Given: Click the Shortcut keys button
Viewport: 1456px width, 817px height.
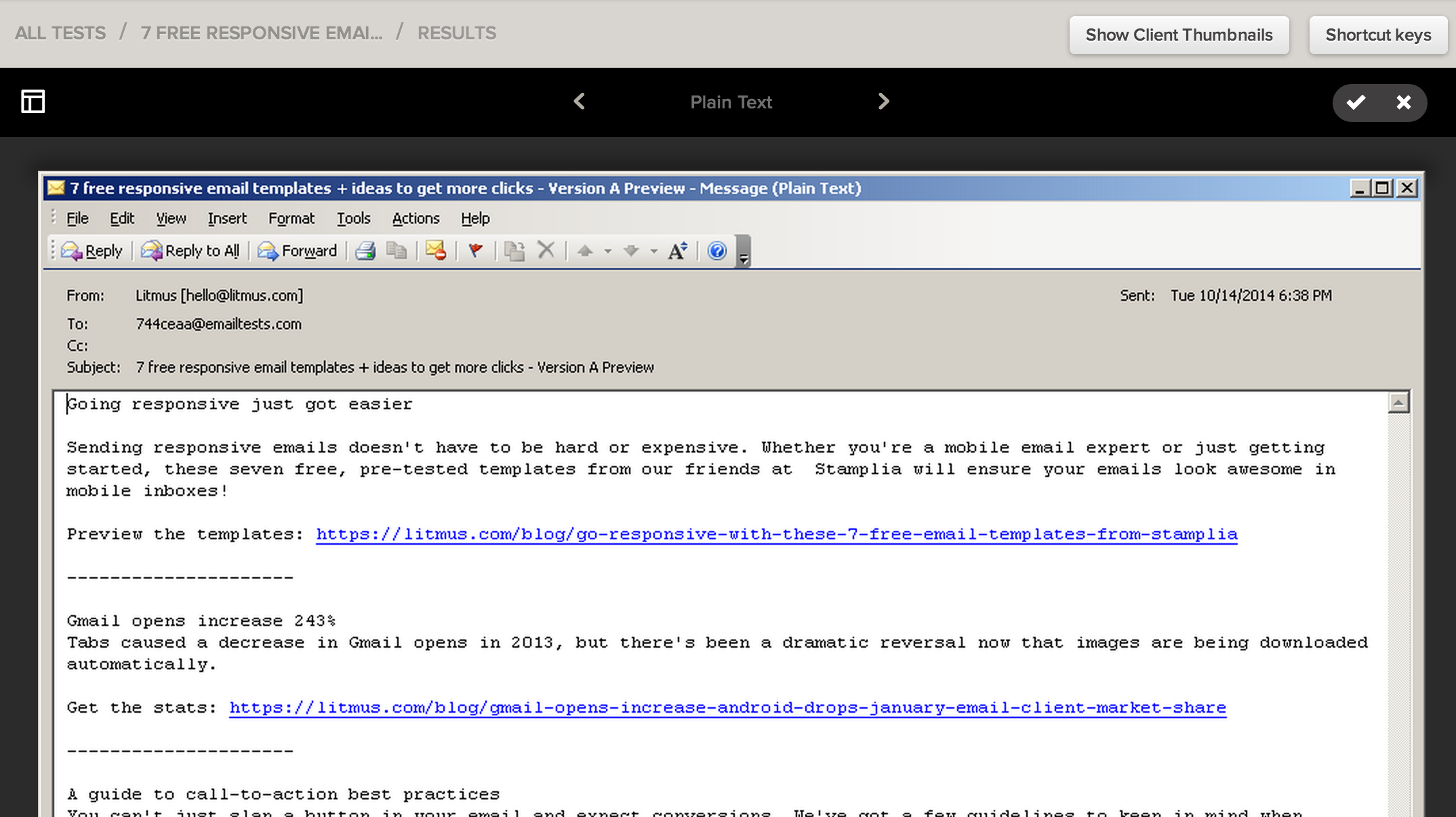Looking at the screenshot, I should coord(1378,35).
